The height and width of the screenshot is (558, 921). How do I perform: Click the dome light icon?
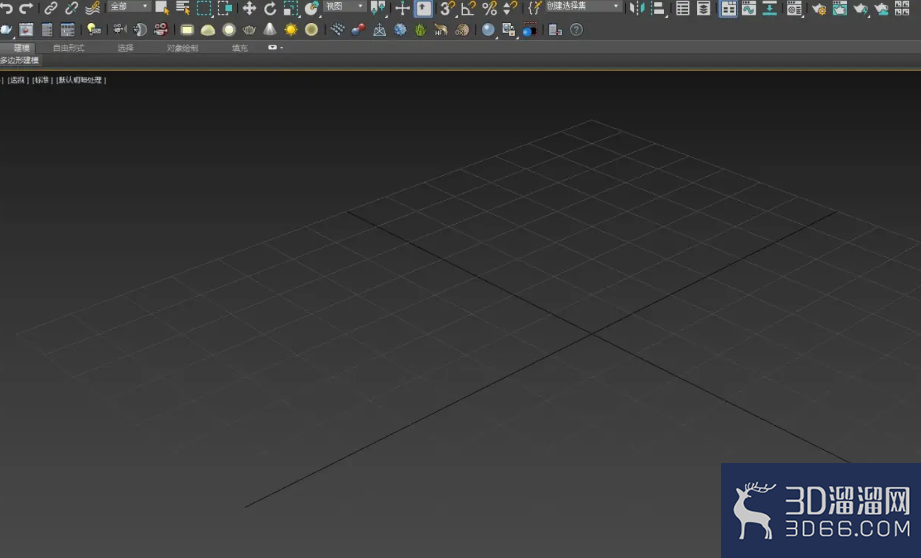pos(207,29)
